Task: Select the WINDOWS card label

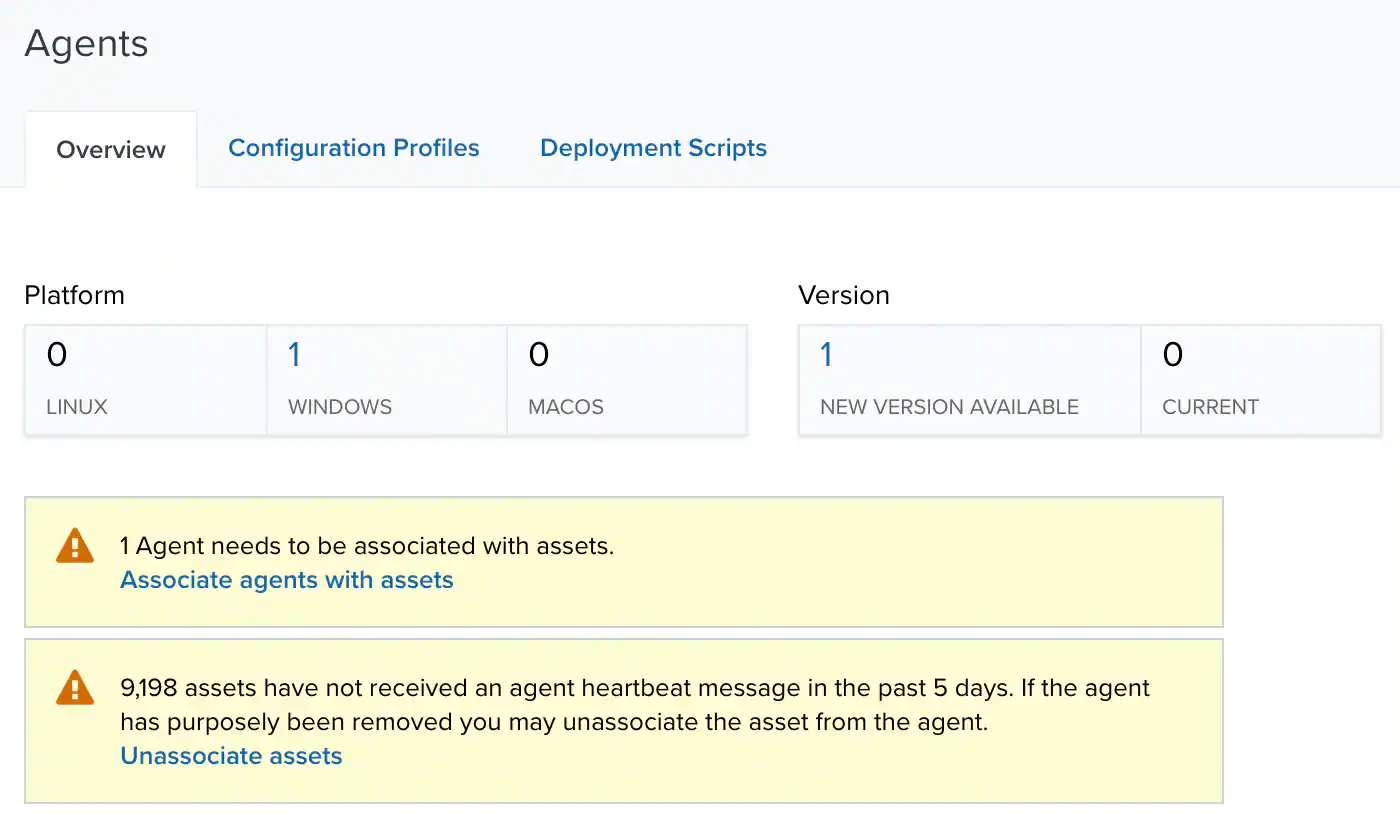Action: (x=340, y=407)
